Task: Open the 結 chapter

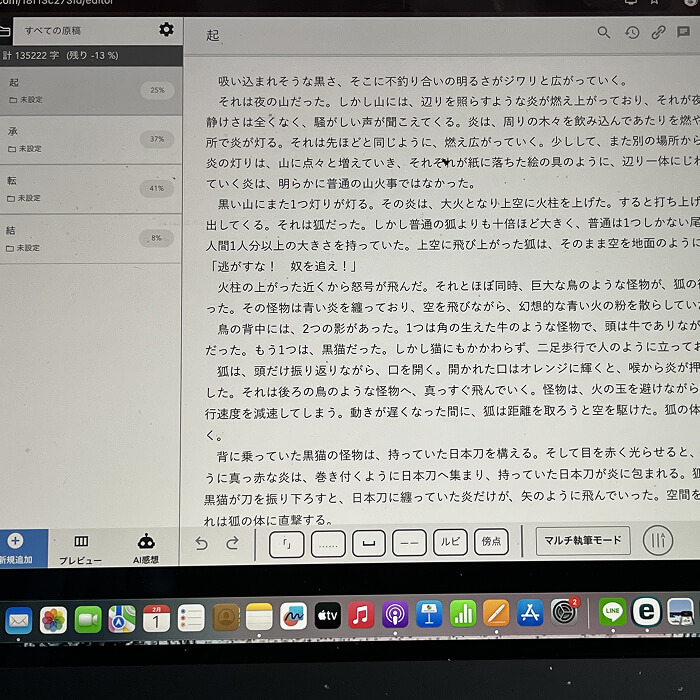Action: 90,238
